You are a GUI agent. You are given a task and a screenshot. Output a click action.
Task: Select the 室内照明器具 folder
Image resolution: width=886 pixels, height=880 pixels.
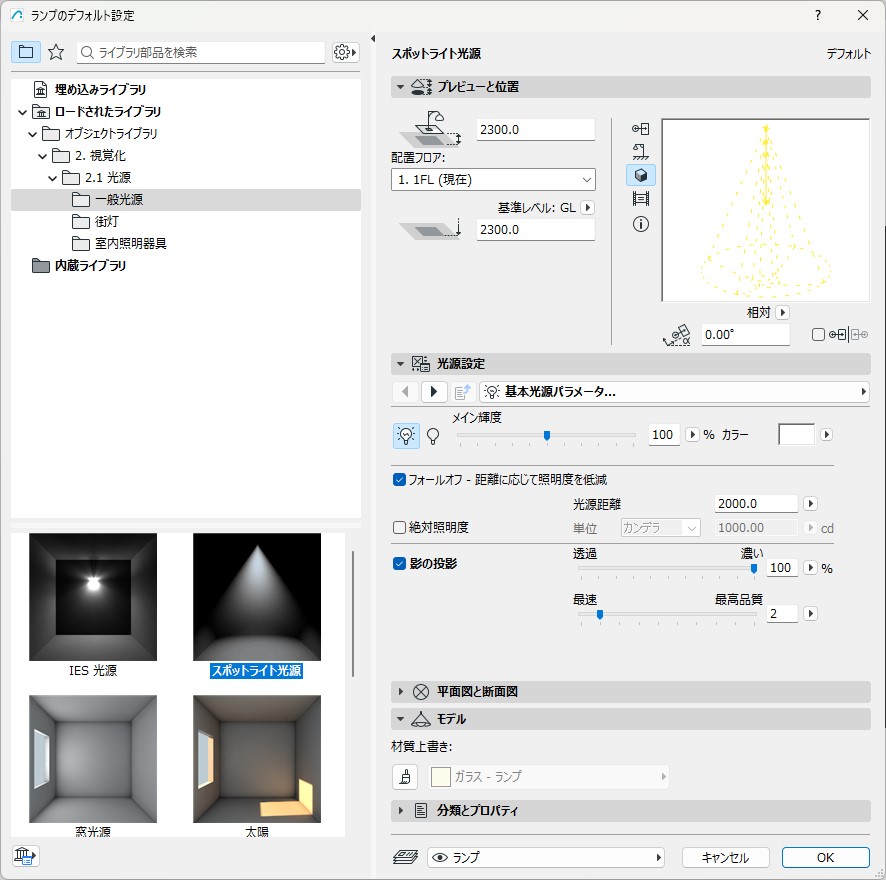[130, 243]
